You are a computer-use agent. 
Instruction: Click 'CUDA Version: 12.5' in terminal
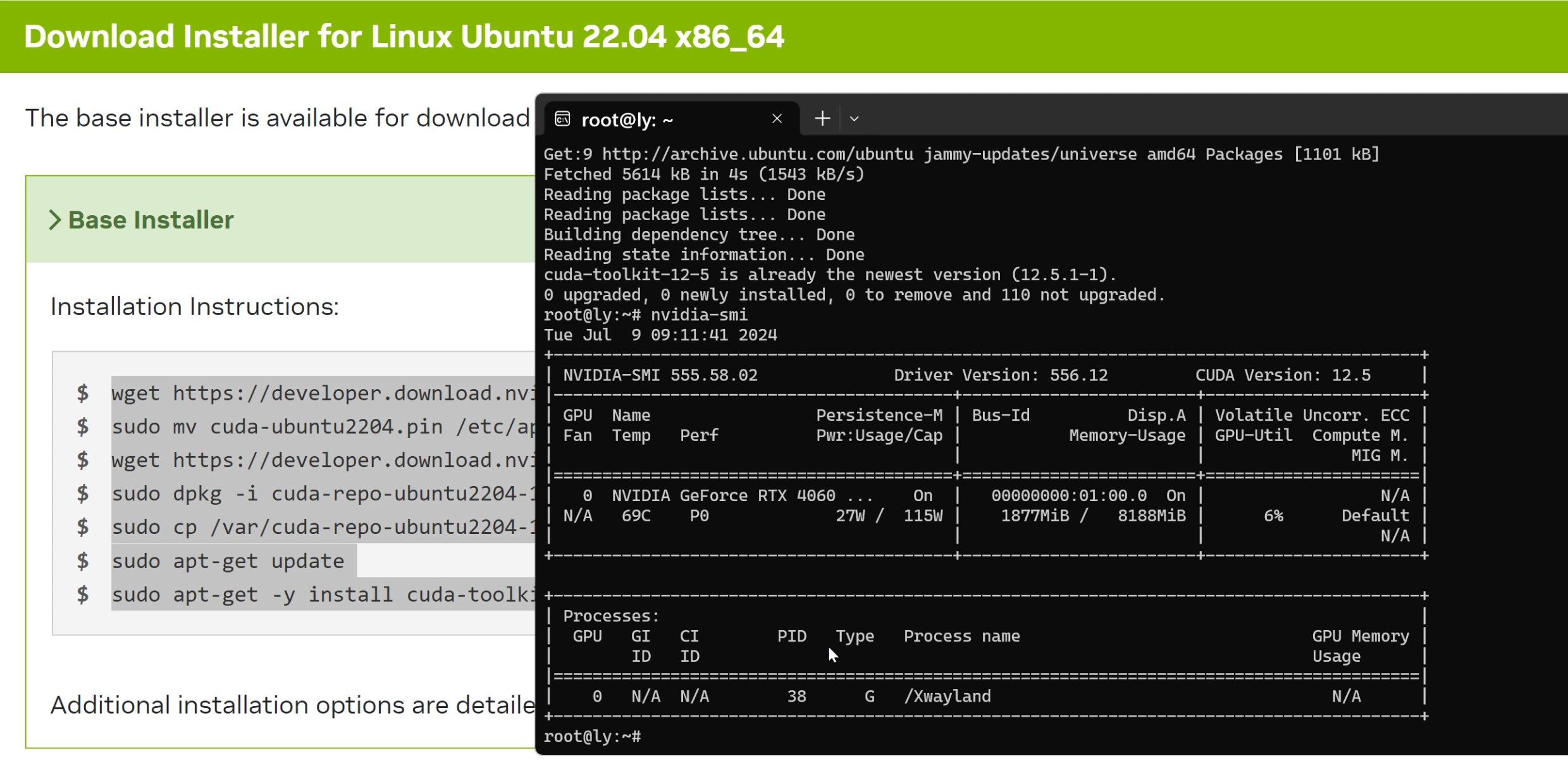click(x=1283, y=375)
